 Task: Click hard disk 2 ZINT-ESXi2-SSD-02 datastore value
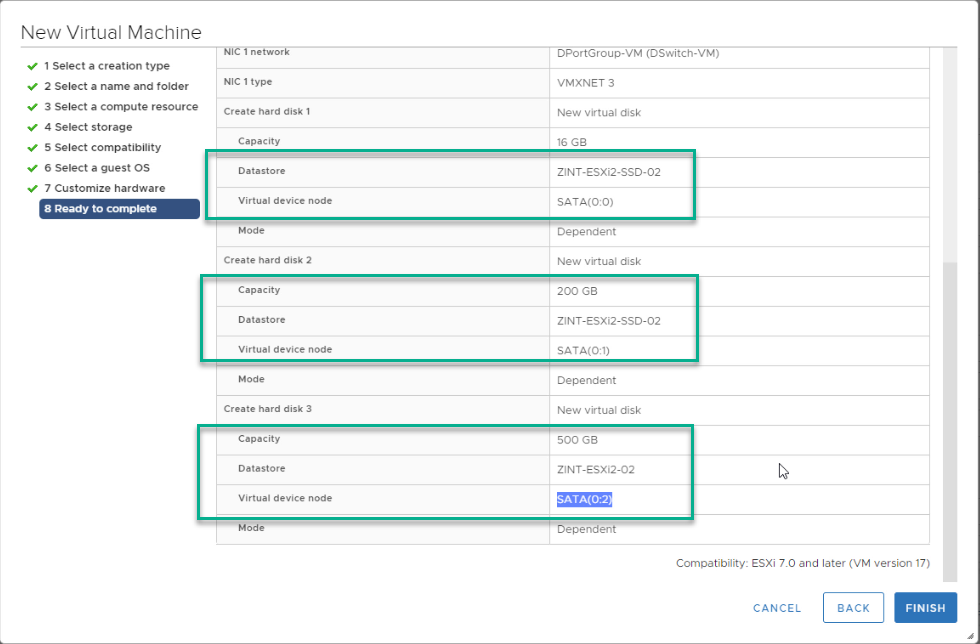coord(609,321)
